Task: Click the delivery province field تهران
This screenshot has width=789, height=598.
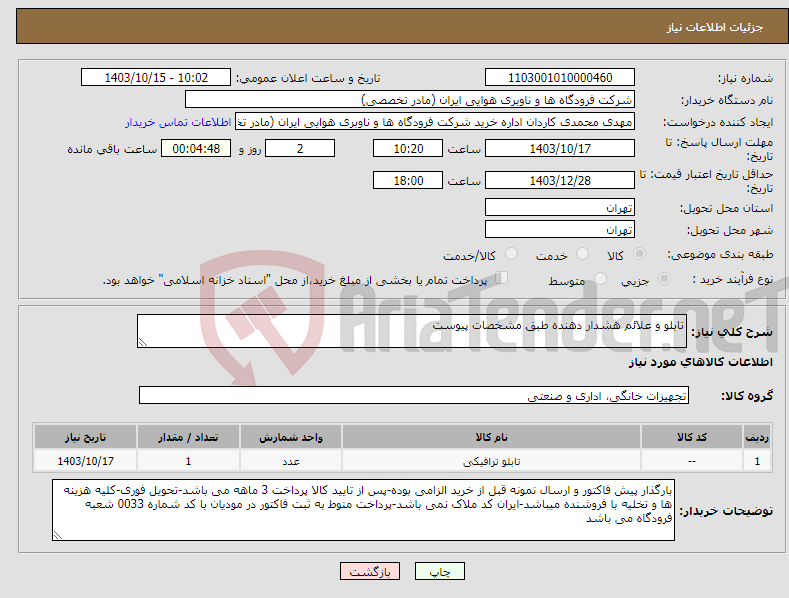Action: pos(560,207)
